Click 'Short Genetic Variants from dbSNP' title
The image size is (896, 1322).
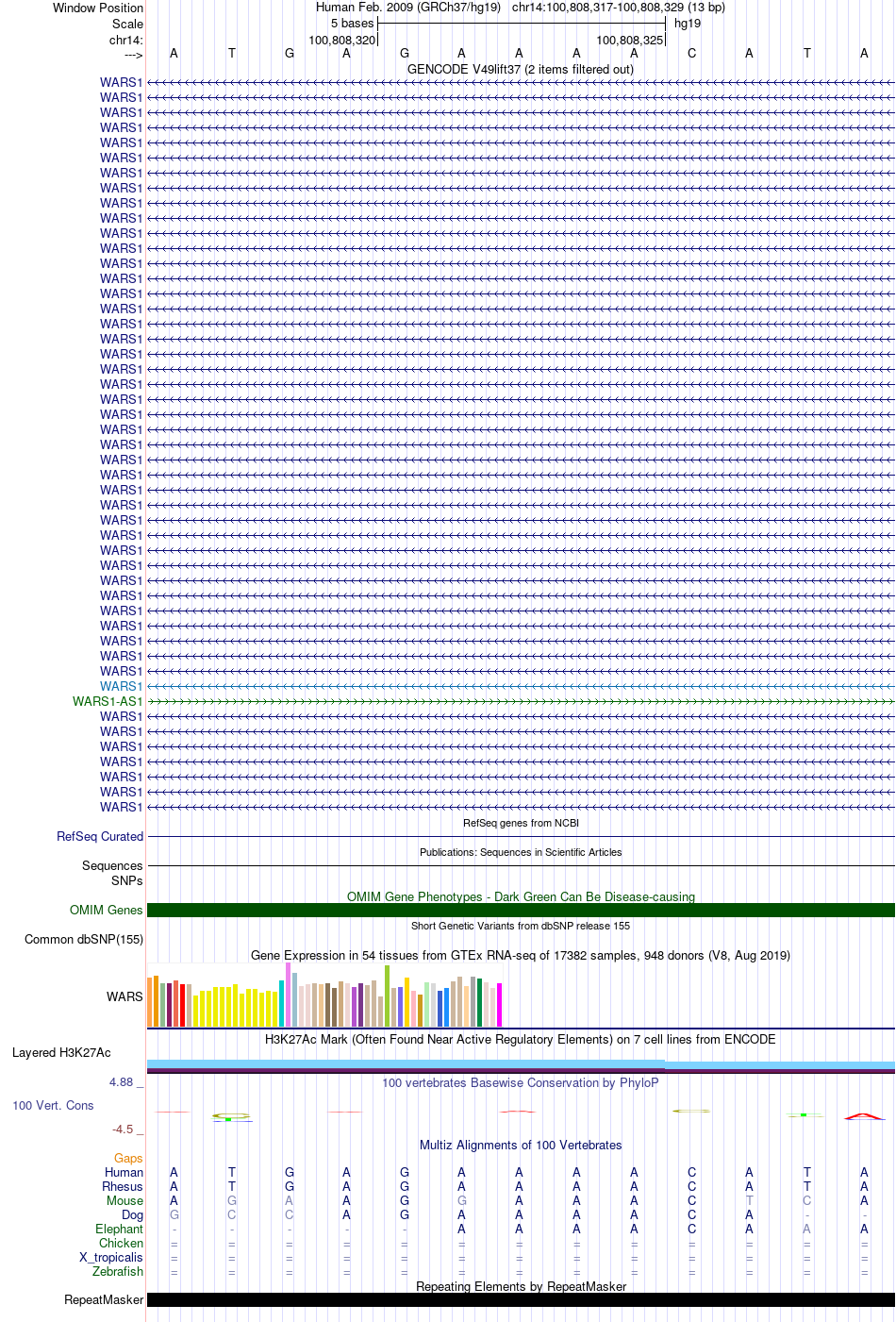(x=521, y=926)
